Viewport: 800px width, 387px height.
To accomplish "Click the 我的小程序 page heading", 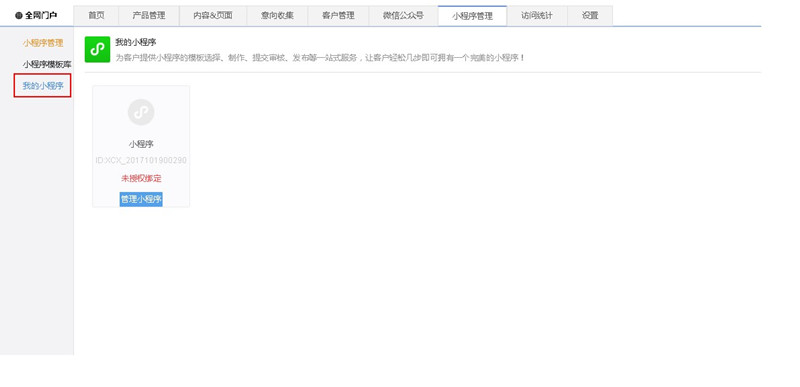I will tap(136, 42).
